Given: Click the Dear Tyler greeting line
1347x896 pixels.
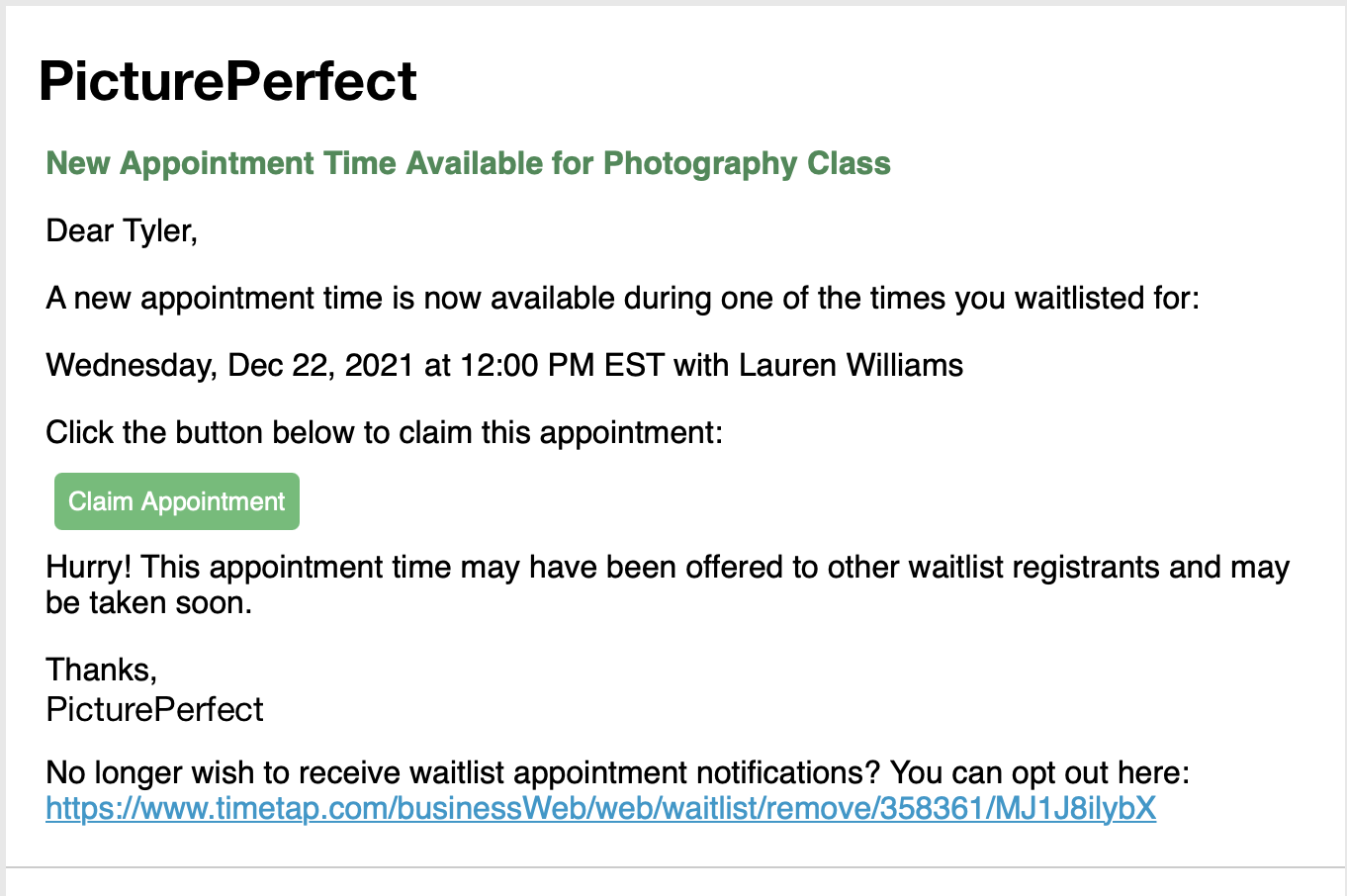Looking at the screenshot, I should [x=122, y=231].
